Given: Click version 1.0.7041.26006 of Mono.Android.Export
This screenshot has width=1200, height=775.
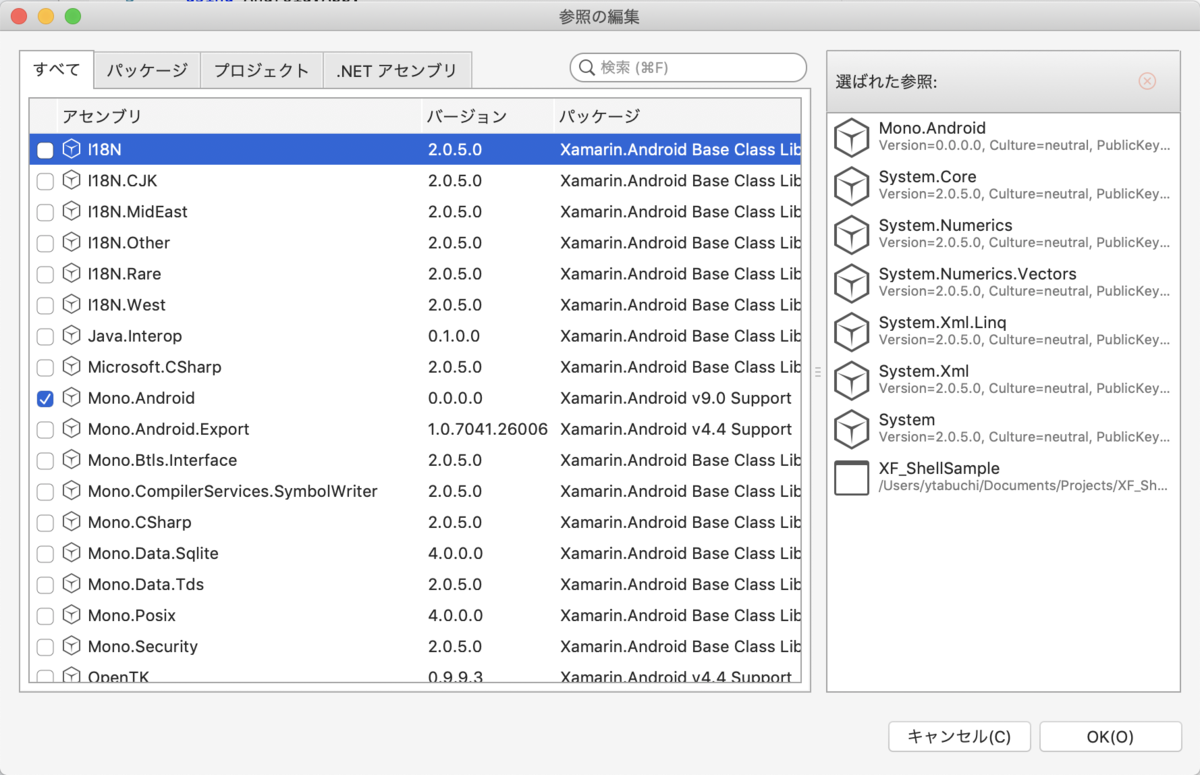Looking at the screenshot, I should tap(488, 429).
